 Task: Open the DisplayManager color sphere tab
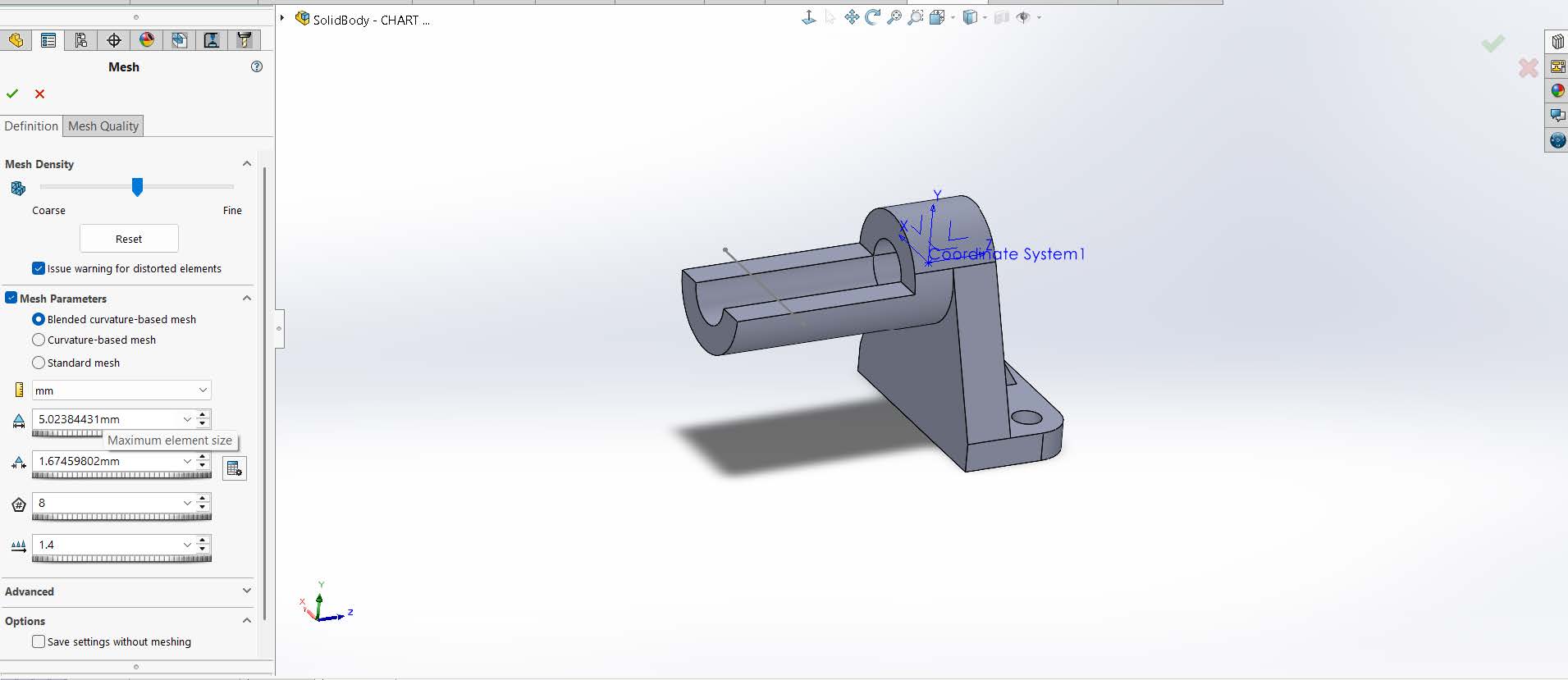[x=147, y=40]
